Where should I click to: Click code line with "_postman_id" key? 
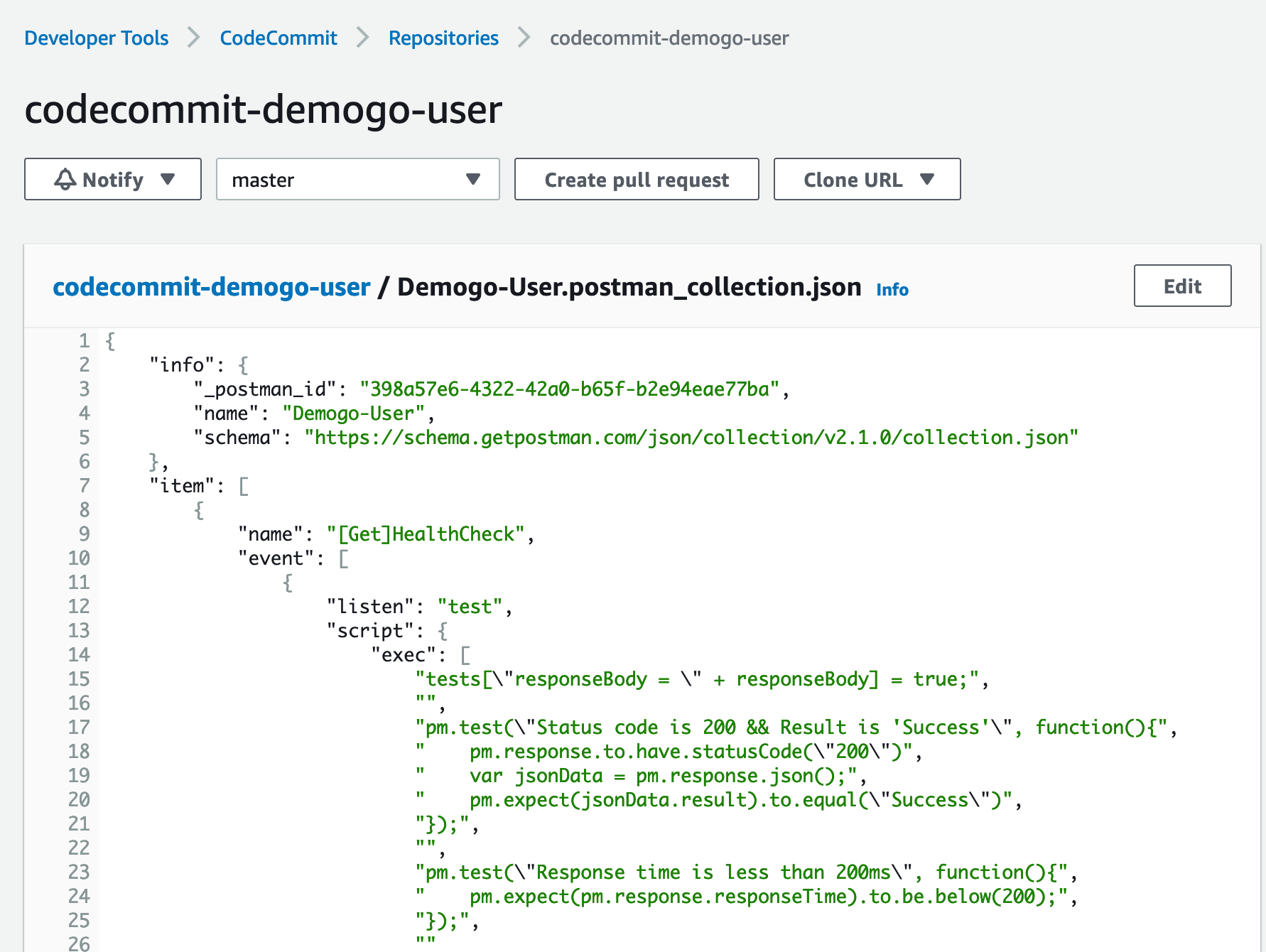tap(492, 389)
